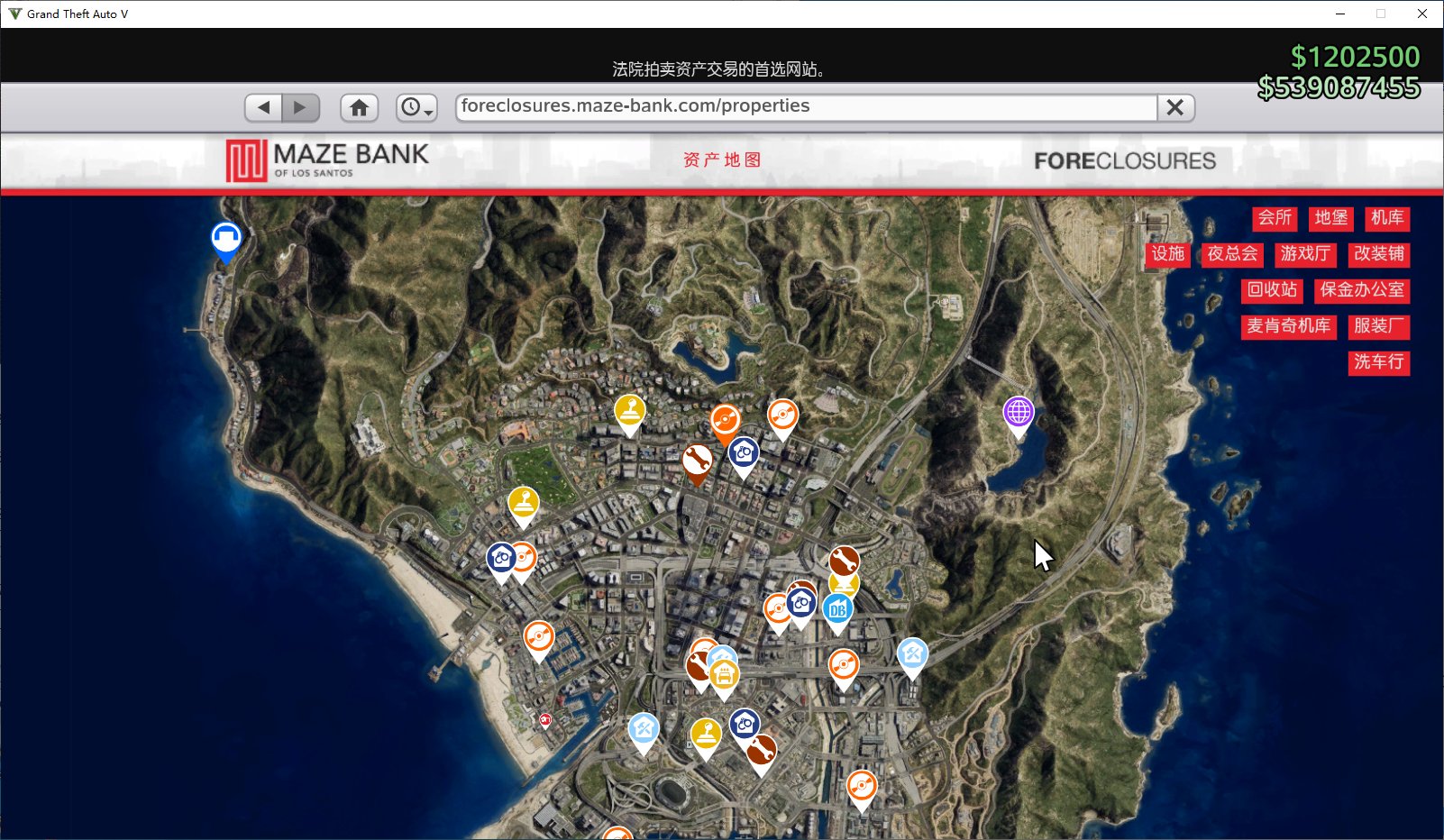Viewport: 1444px width, 840px height.
Task: Click the Maze Bank of Los Santos logo
Action: click(x=327, y=160)
